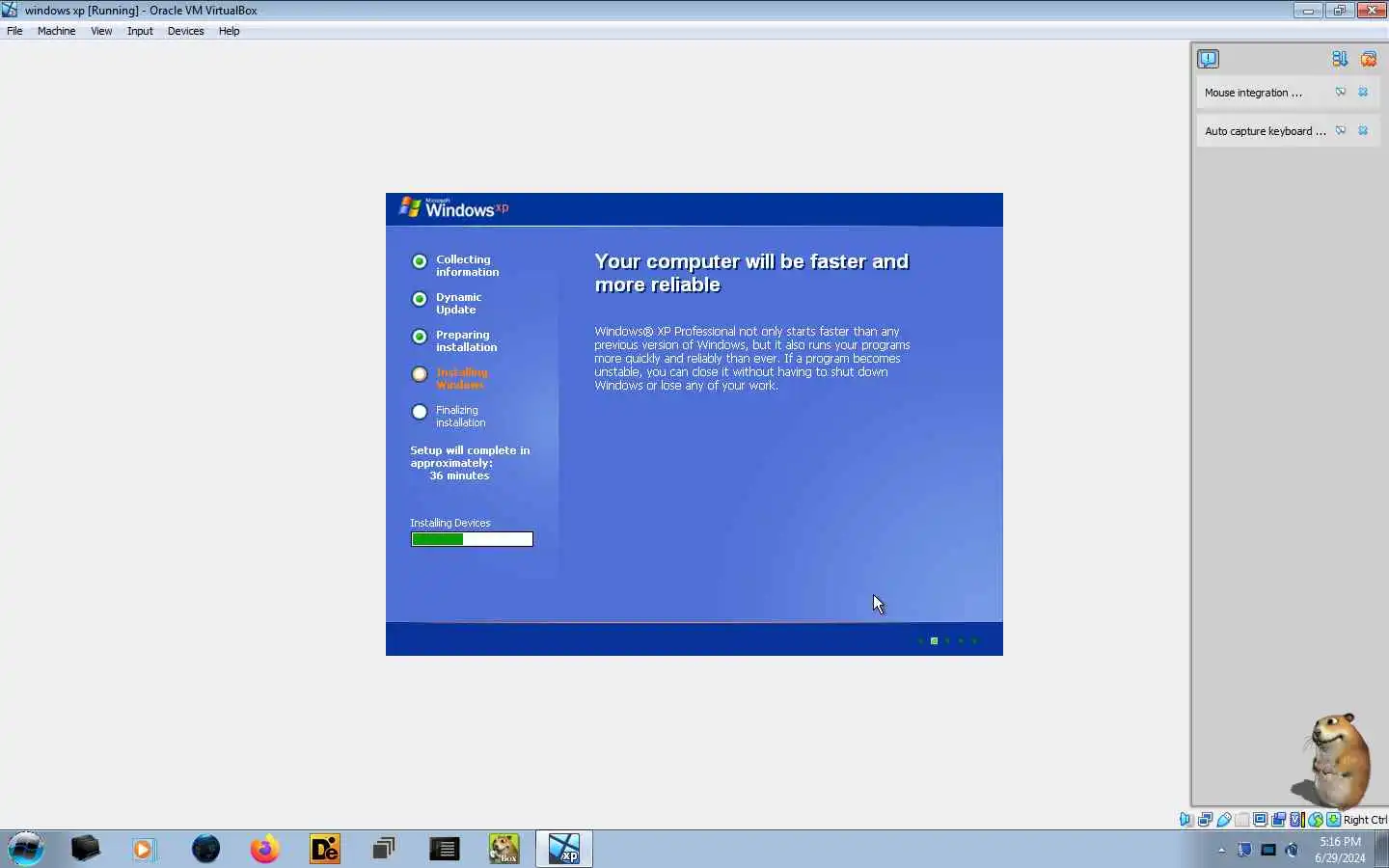This screenshot has width=1389, height=868.
Task: Open the Input menu
Action: [x=140, y=31]
